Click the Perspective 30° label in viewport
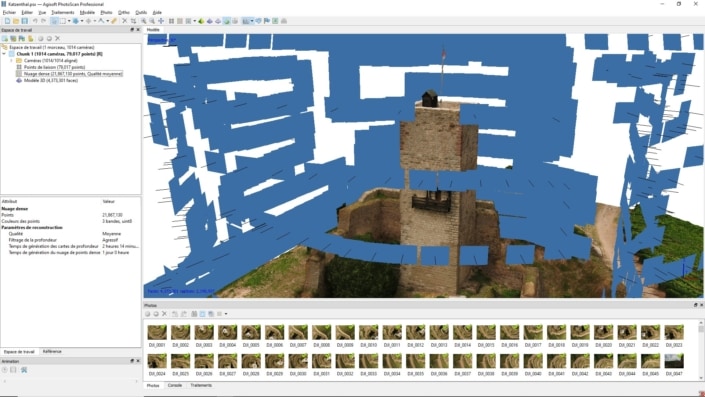This screenshot has width=705, height=397. pos(162,40)
